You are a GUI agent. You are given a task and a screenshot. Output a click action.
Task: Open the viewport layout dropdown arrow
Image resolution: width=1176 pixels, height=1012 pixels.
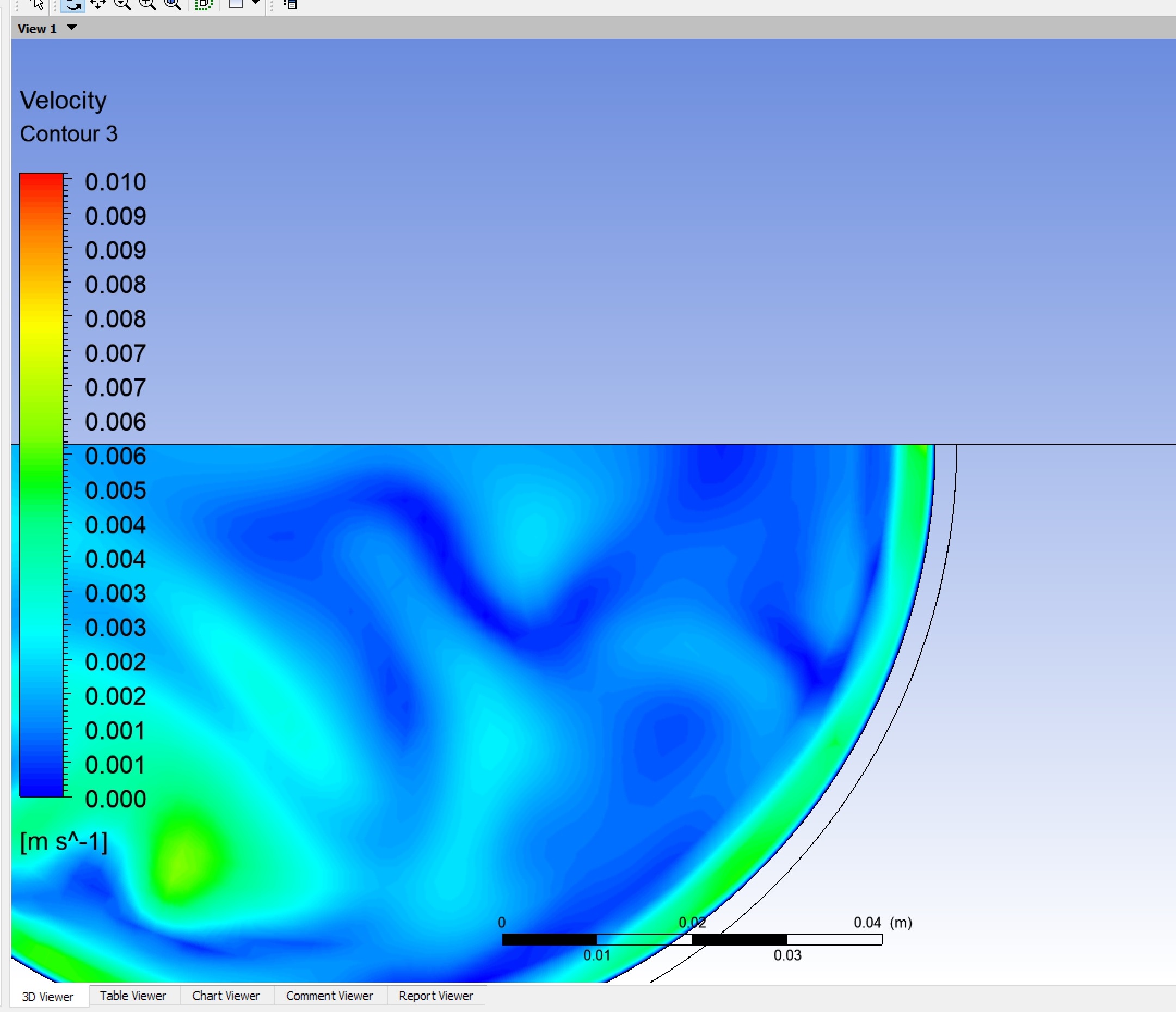click(x=255, y=3)
